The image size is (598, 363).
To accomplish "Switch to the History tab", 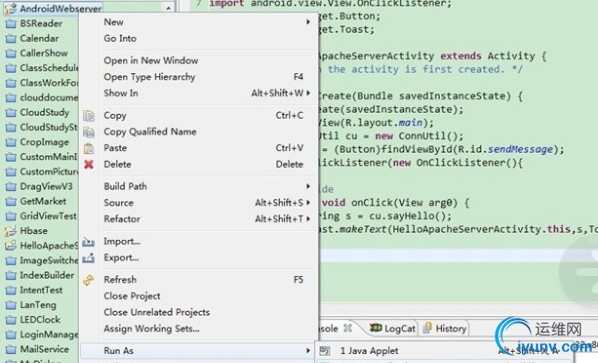I will [445, 328].
